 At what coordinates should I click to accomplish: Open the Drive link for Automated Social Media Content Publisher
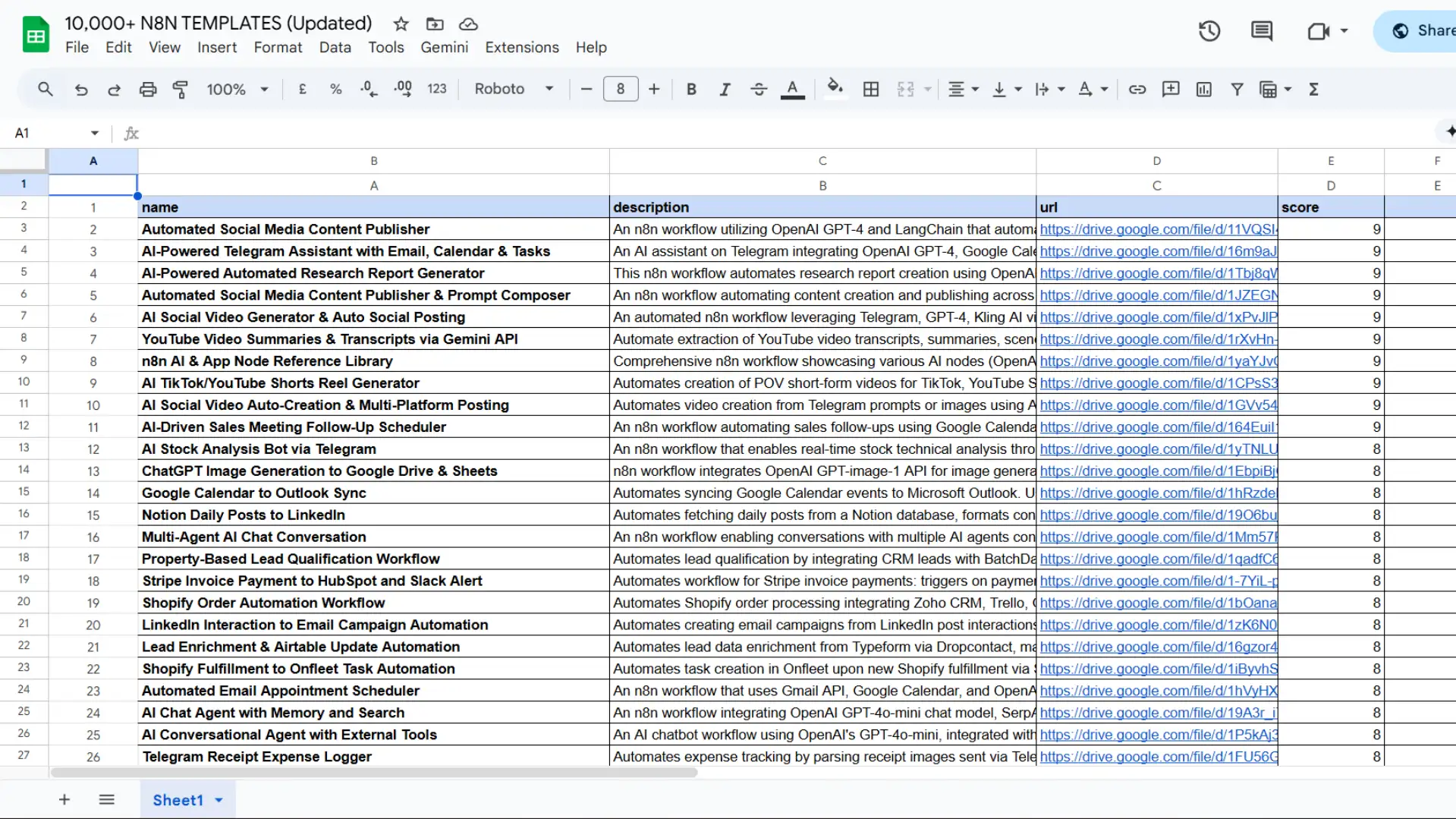tap(1153, 229)
